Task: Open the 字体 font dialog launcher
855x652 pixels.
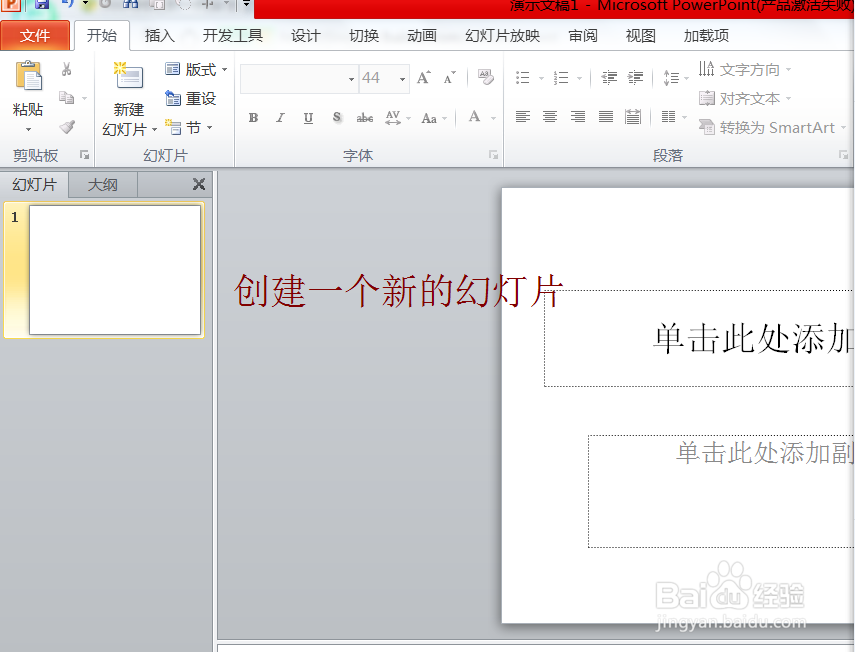Action: coord(493,155)
